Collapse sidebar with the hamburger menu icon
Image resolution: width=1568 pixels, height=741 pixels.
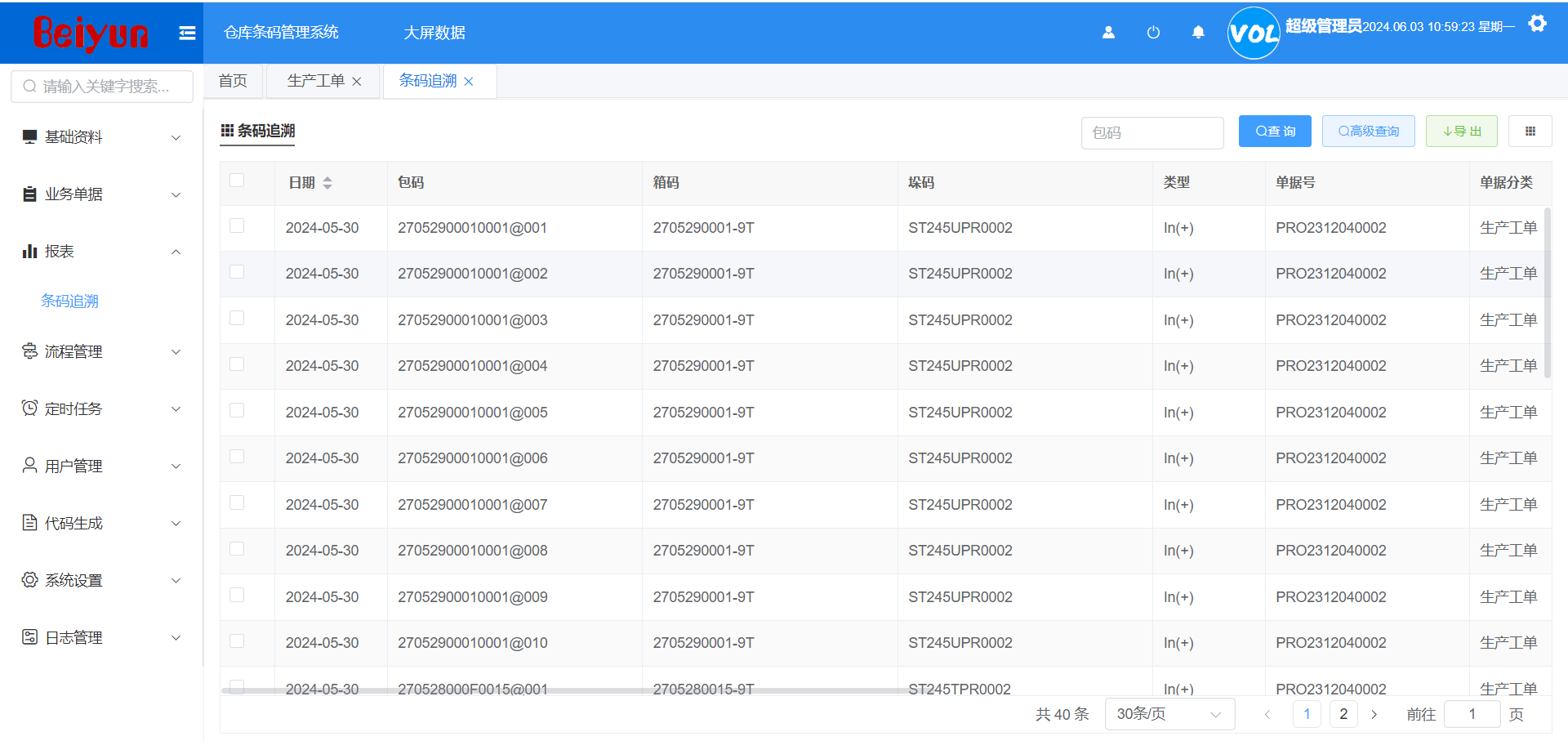(187, 33)
